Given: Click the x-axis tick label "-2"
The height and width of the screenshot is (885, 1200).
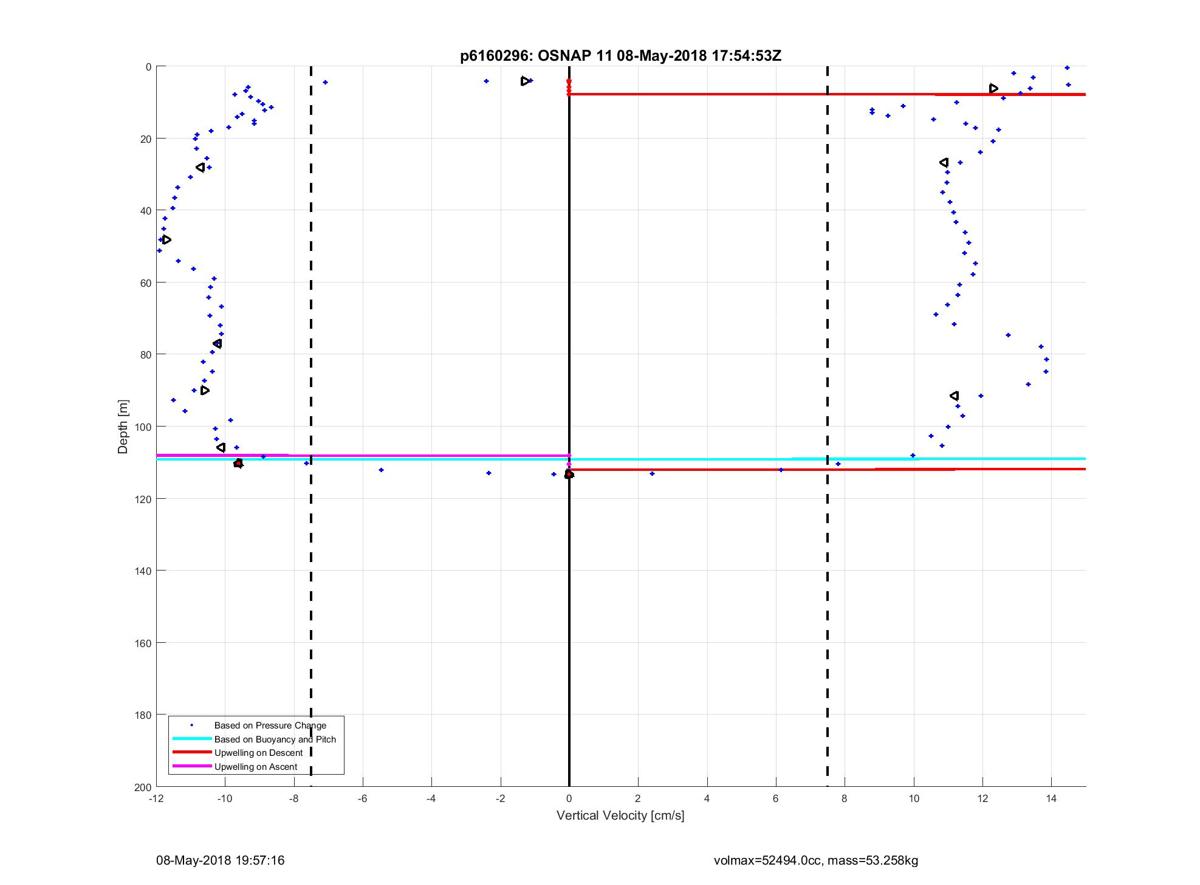Looking at the screenshot, I should click(x=500, y=798).
